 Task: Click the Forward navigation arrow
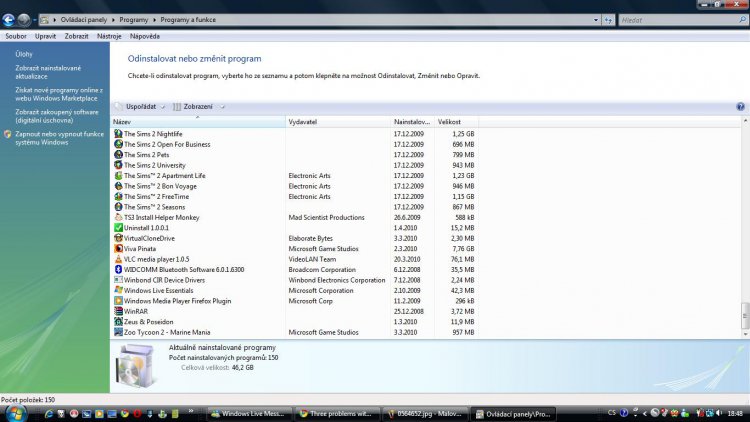tap(23, 20)
